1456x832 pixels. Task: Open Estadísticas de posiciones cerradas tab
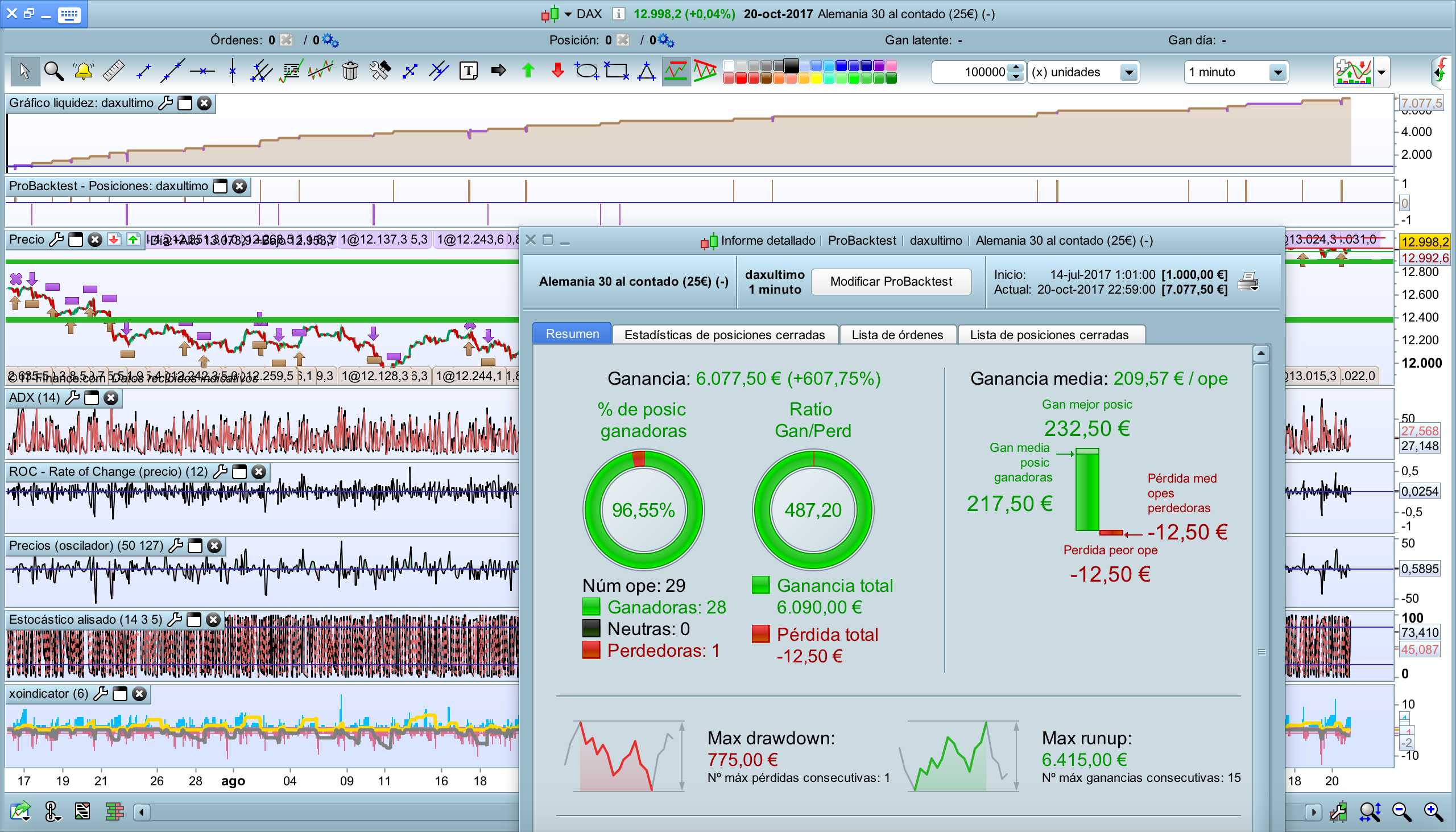coord(724,335)
